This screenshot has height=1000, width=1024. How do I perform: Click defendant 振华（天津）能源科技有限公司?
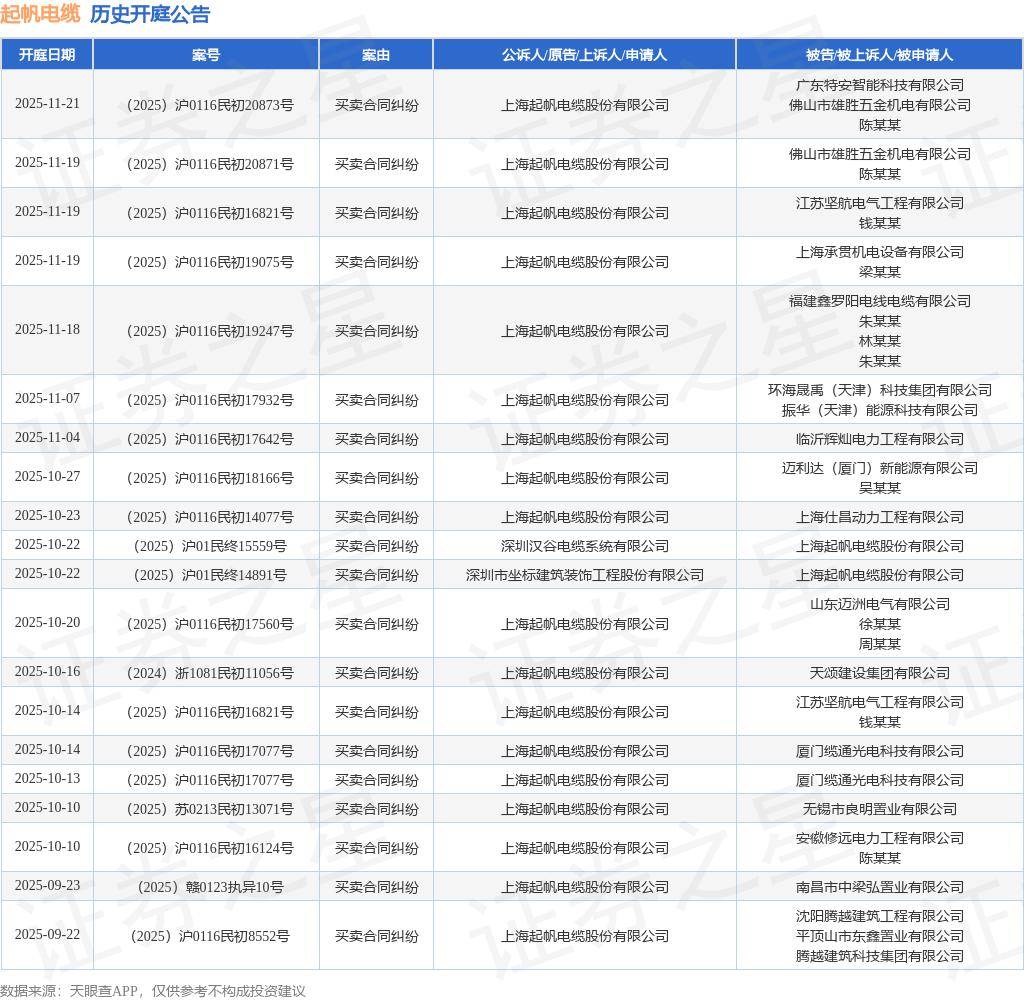pos(880,410)
